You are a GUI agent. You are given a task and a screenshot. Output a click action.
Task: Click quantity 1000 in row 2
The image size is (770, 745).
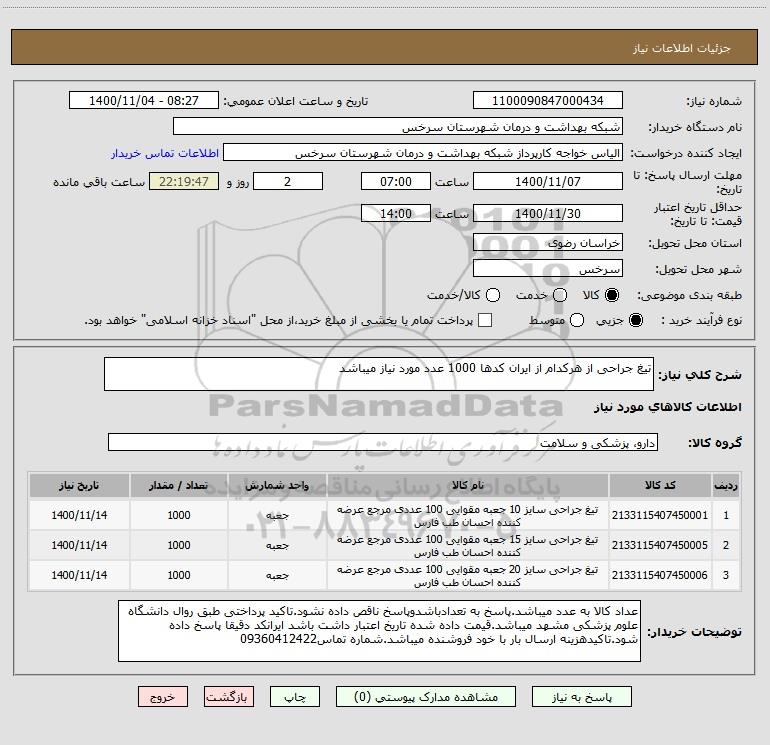tap(179, 545)
